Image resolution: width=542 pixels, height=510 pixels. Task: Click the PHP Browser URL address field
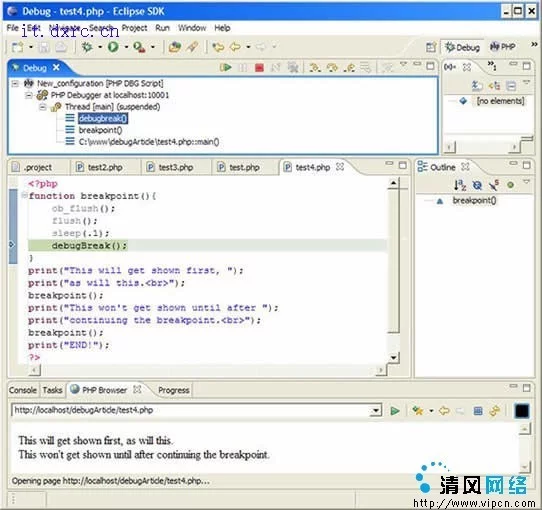tap(191, 410)
